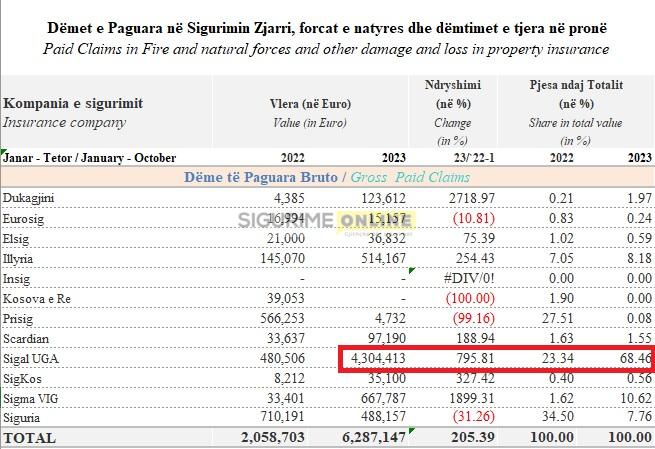Select the Pjesa ndaj Totalit header
This screenshot has height=449, width=655.
[x=575, y=85]
